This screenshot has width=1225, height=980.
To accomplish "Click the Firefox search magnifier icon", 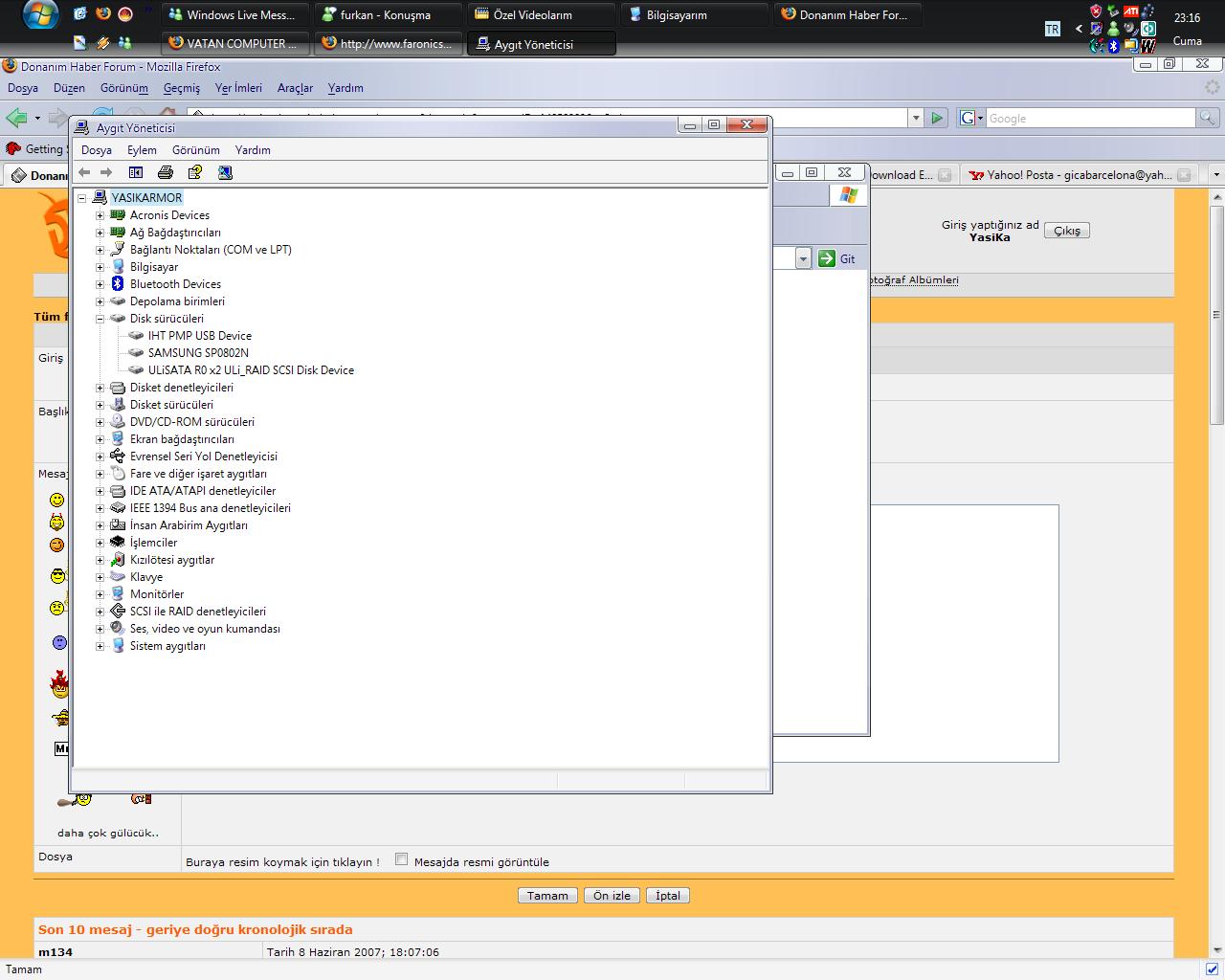I will tap(1208, 118).
